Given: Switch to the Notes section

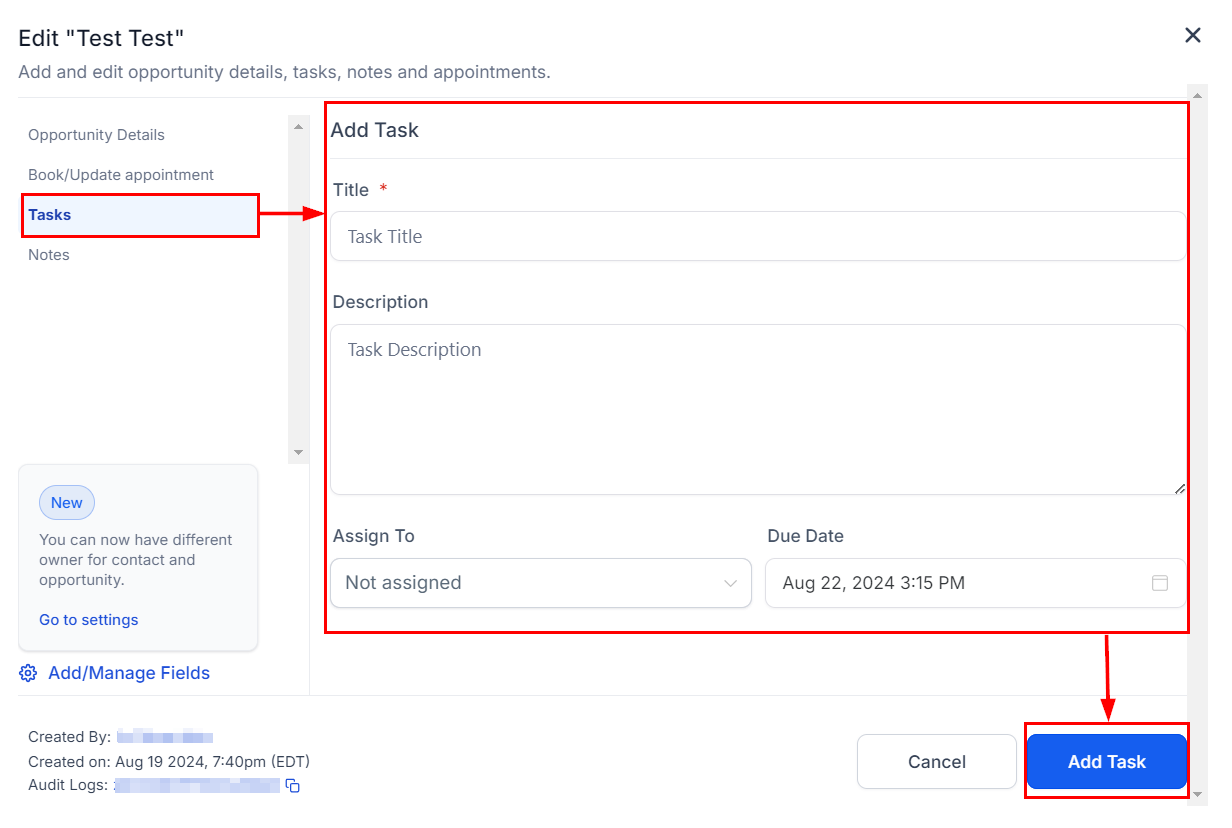Looking at the screenshot, I should [x=49, y=255].
